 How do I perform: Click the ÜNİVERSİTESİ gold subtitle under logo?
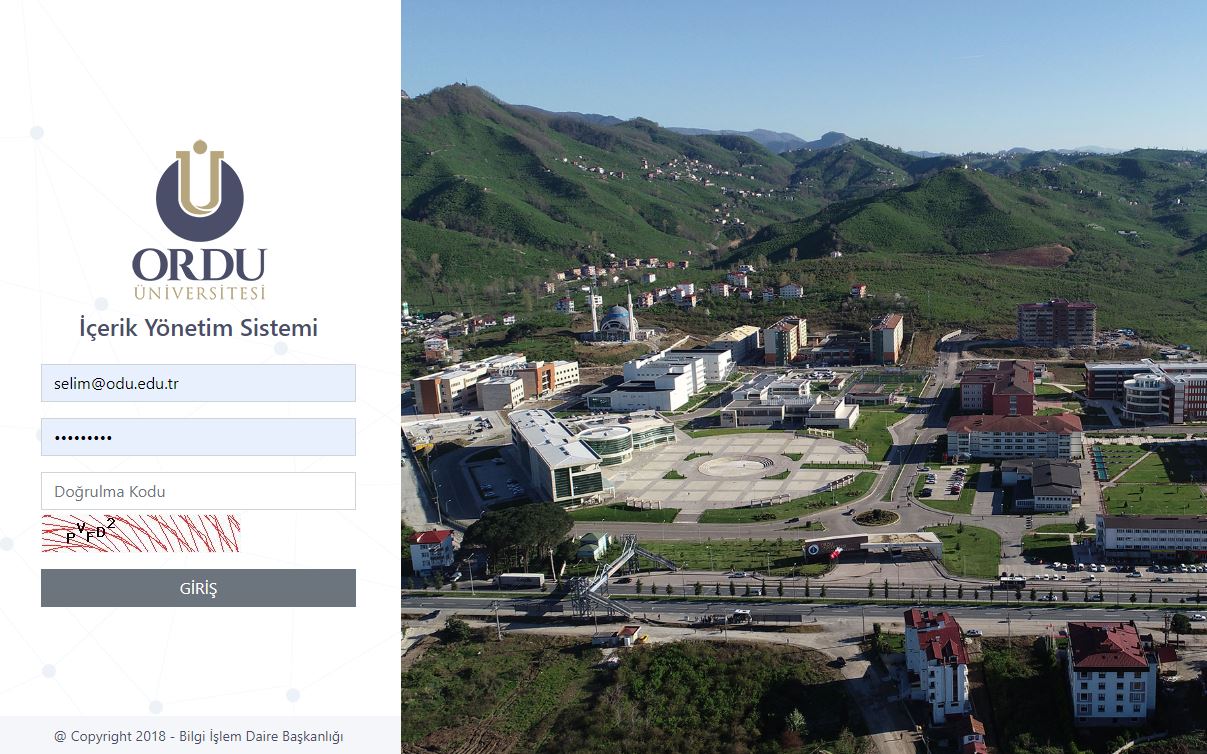[200, 293]
